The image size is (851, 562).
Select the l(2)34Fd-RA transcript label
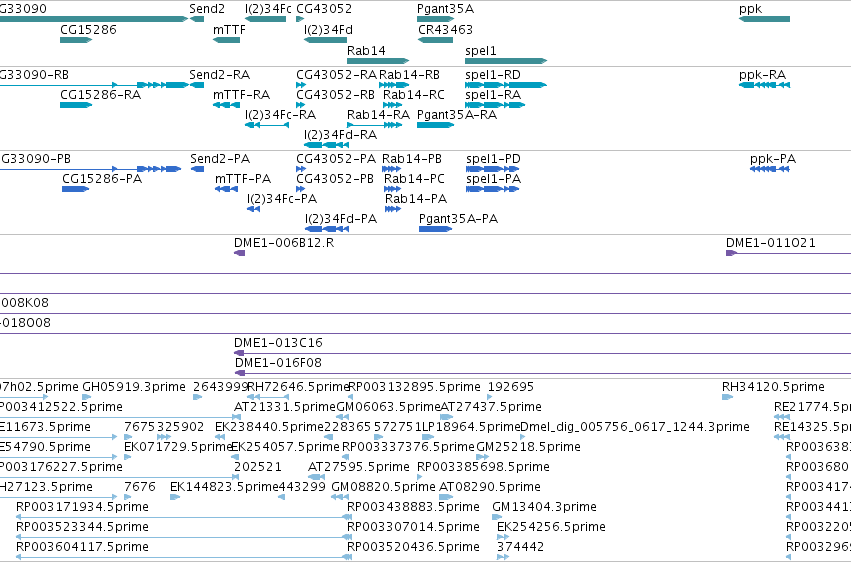[x=340, y=135]
